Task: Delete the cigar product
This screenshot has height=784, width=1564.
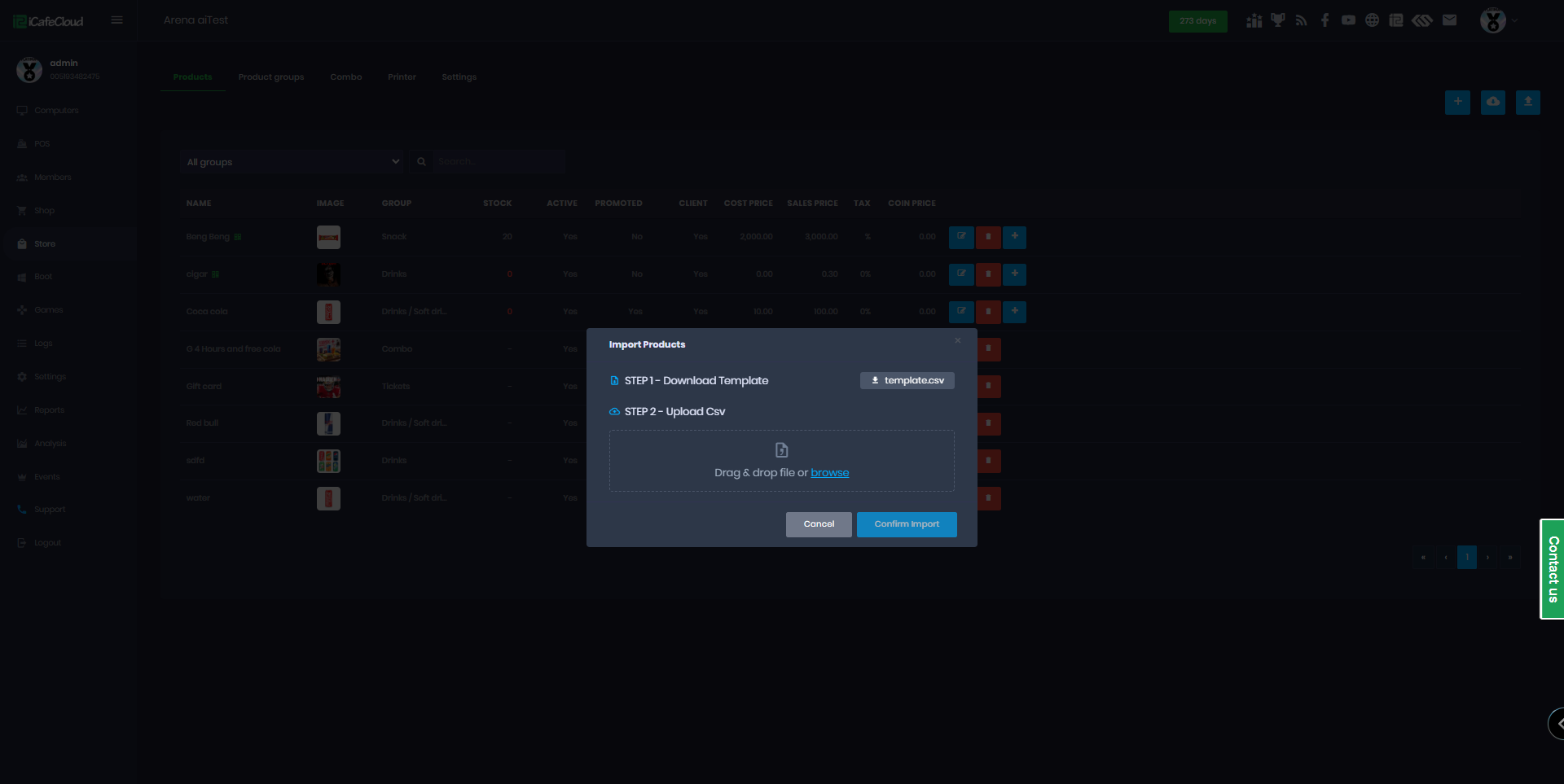Action: coord(988,274)
